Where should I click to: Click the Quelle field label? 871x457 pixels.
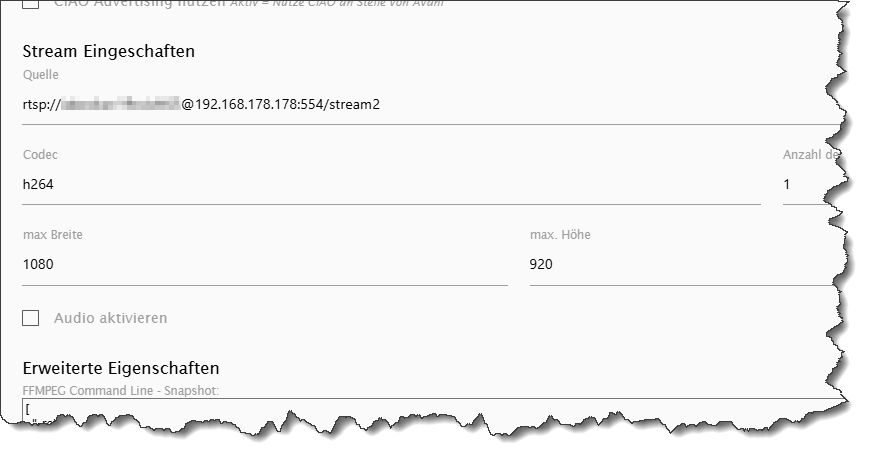[x=41, y=74]
